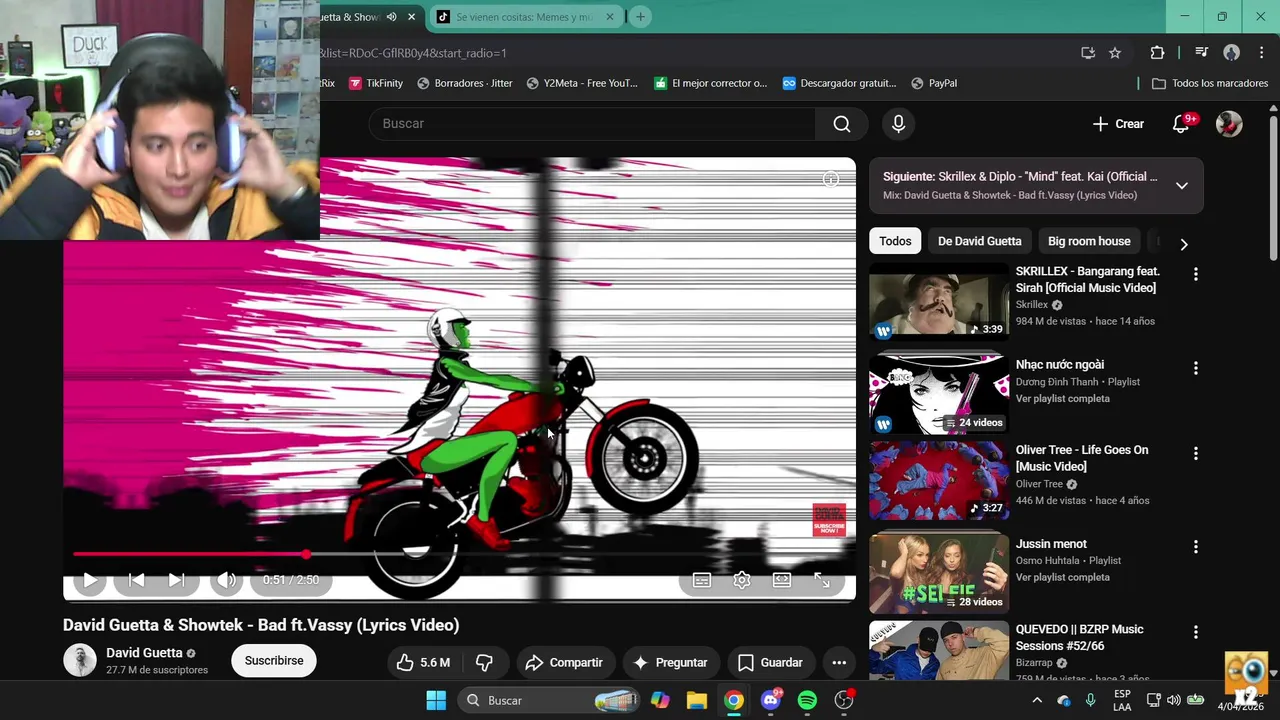The width and height of the screenshot is (1280, 720).
Task: Click the video progress bar scrubber
Action: 306,553
